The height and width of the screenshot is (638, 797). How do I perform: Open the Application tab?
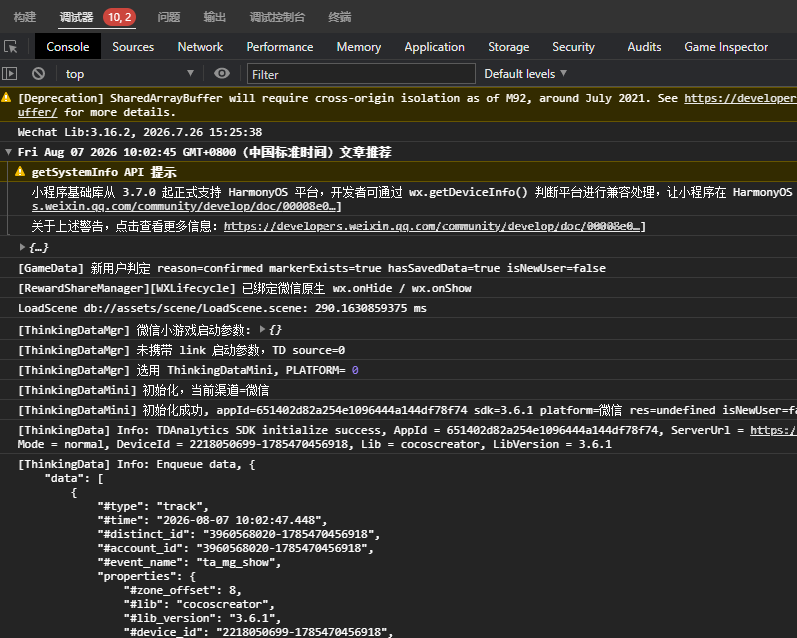pos(434,47)
